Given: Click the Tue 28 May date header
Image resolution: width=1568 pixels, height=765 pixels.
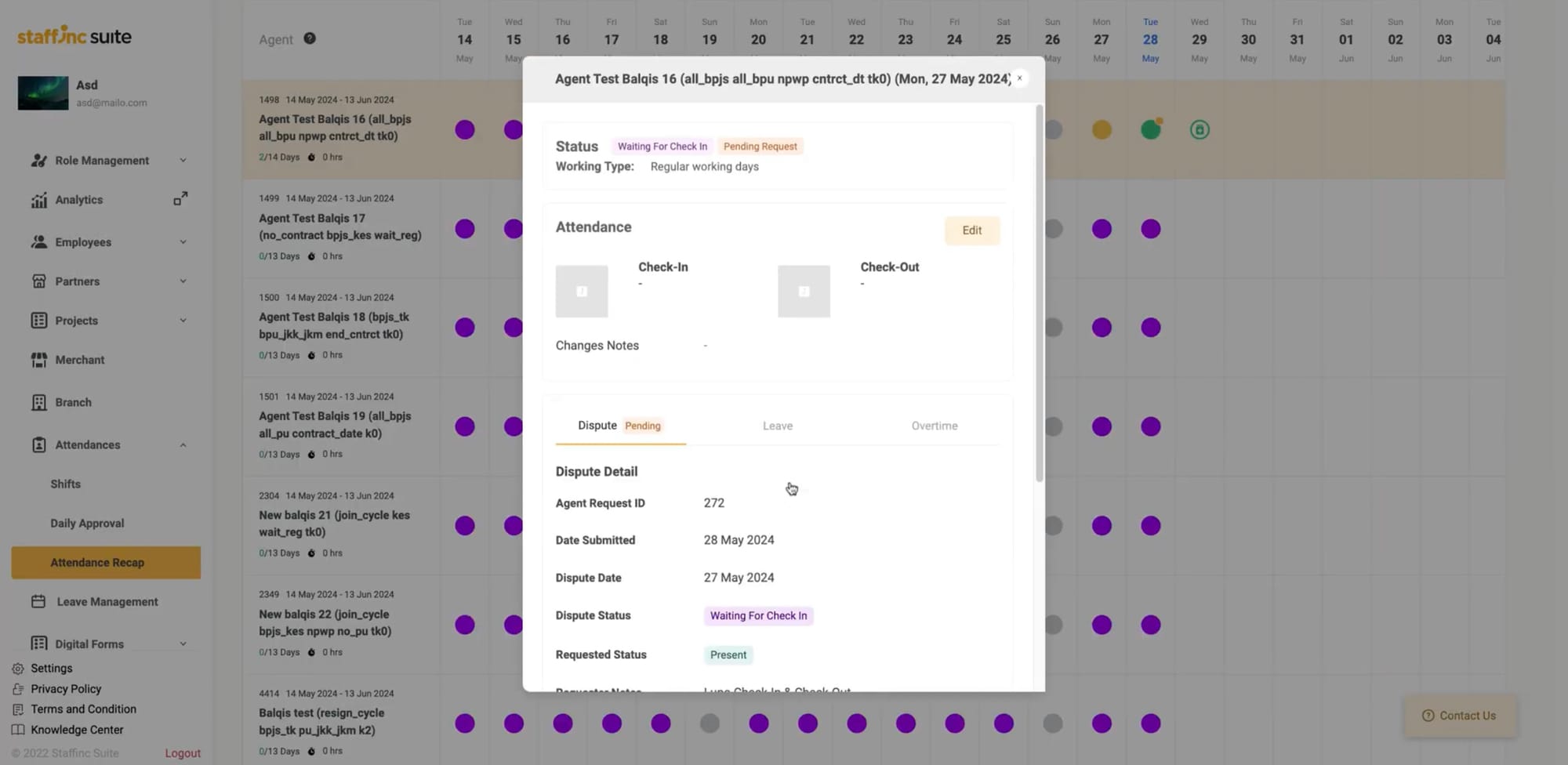Looking at the screenshot, I should coord(1150,40).
